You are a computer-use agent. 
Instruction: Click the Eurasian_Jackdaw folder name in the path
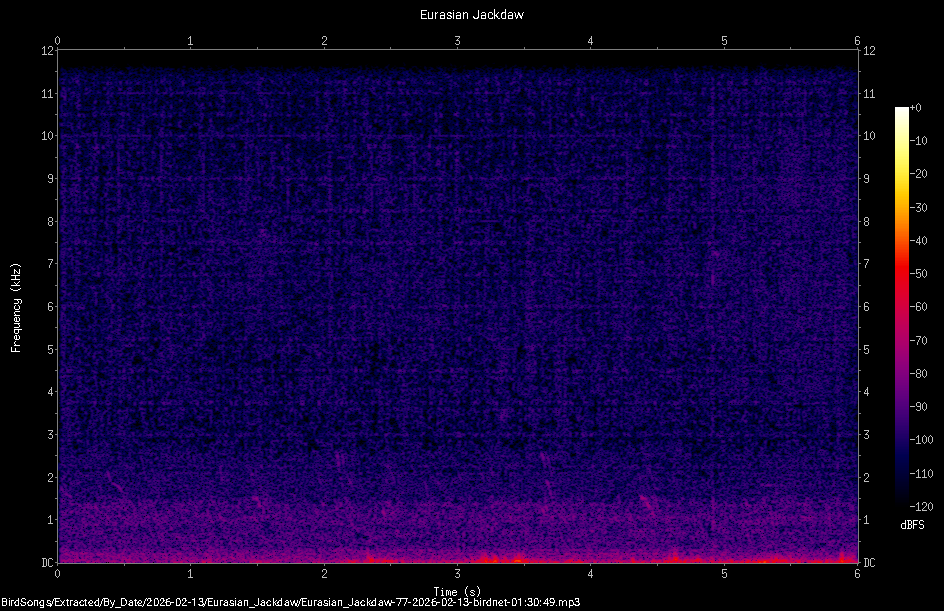click(250, 601)
